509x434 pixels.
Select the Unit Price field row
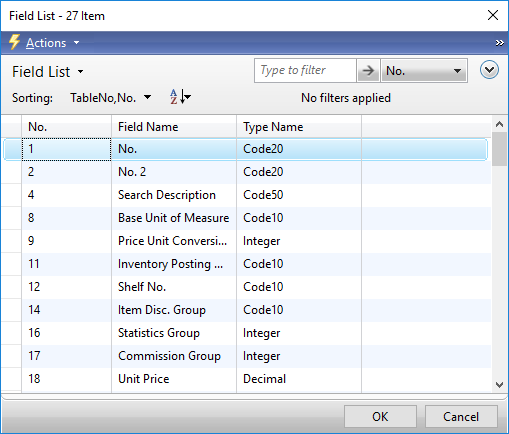click(246, 379)
